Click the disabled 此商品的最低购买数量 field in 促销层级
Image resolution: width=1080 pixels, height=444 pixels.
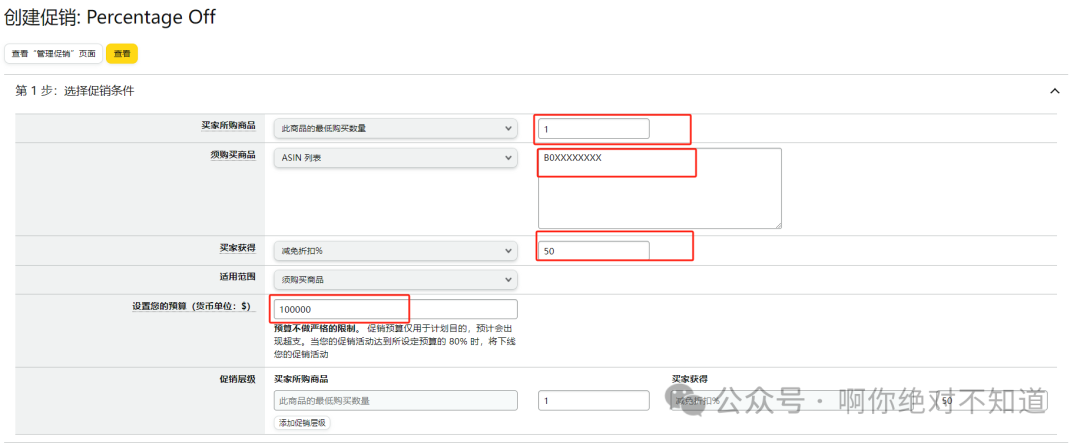395,401
